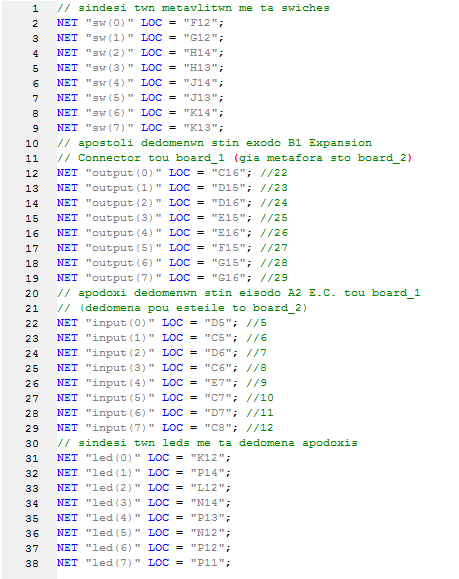459x579 pixels.
Task: Click the "E7" pin of input(4)
Action: click(218, 383)
